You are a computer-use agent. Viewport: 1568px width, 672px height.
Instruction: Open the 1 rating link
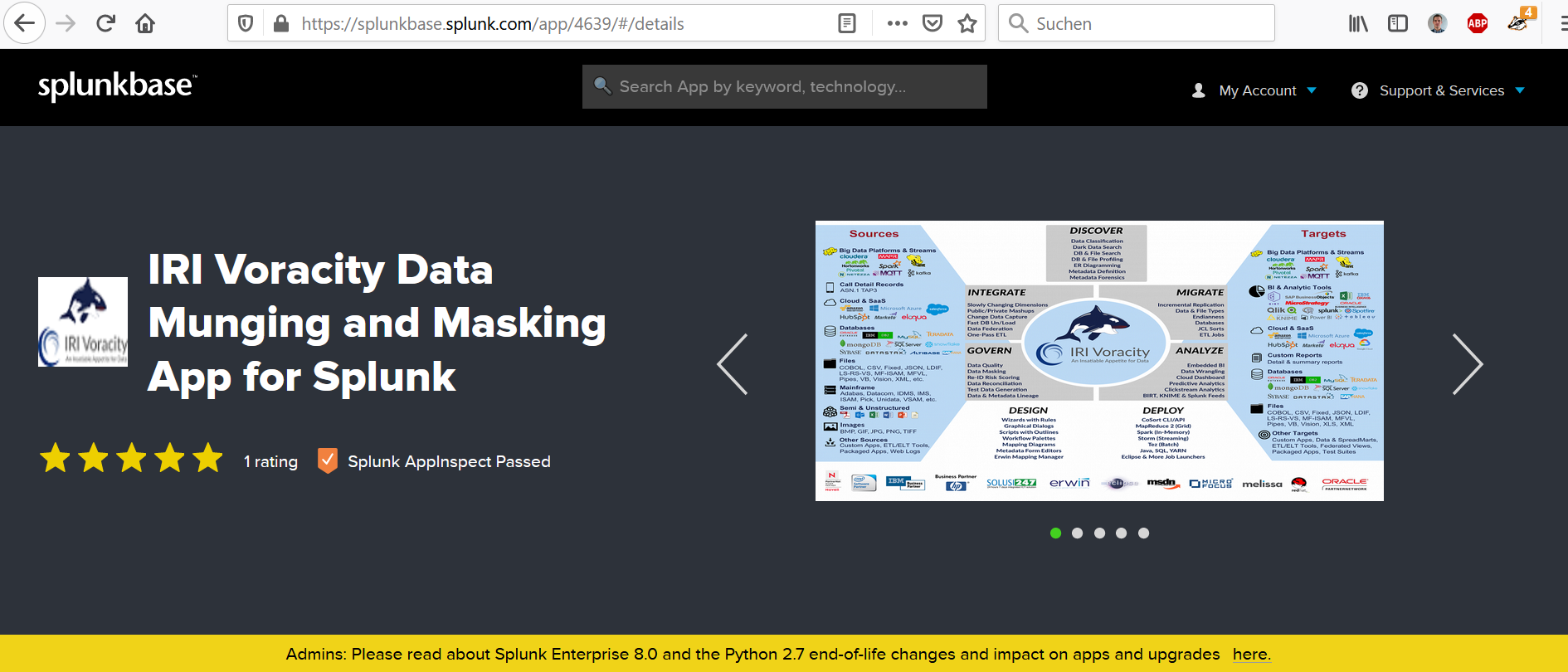tap(270, 461)
